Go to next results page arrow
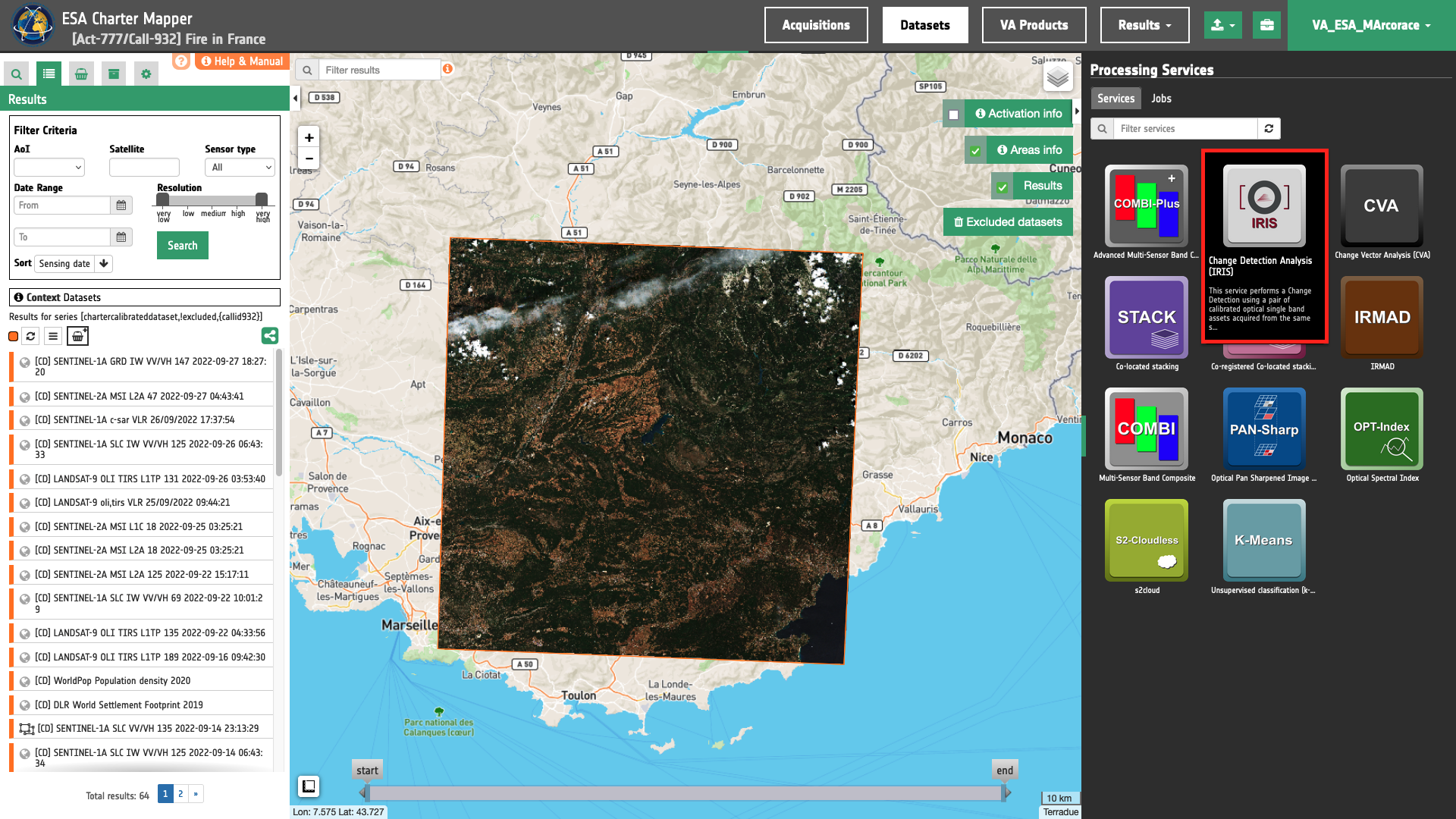The width and height of the screenshot is (1456, 819). click(196, 794)
